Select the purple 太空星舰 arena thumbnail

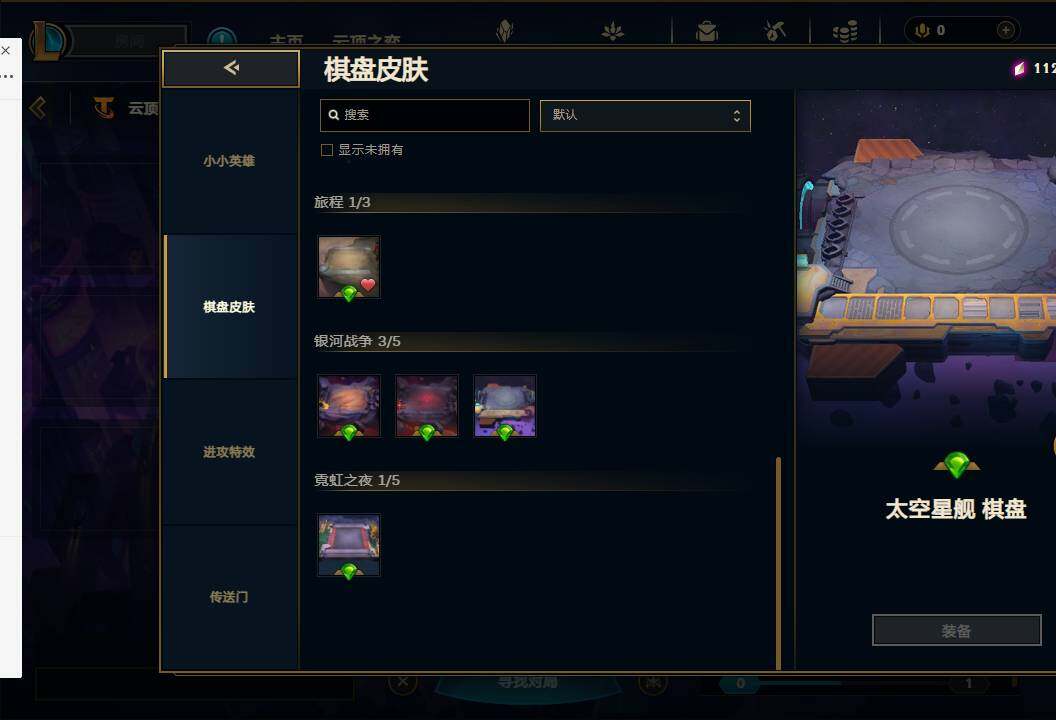click(x=505, y=406)
